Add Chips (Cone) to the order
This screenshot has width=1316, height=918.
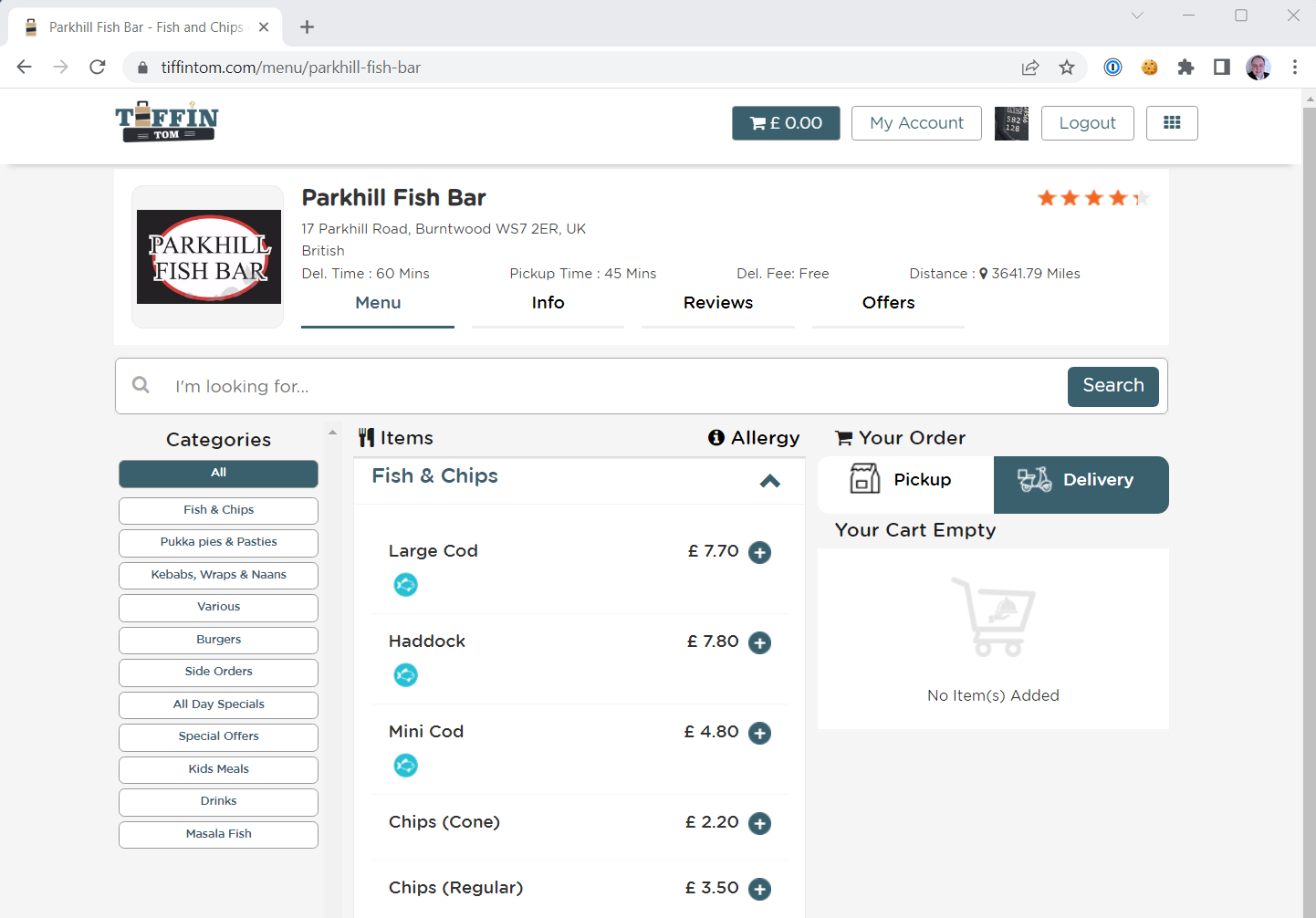(759, 823)
